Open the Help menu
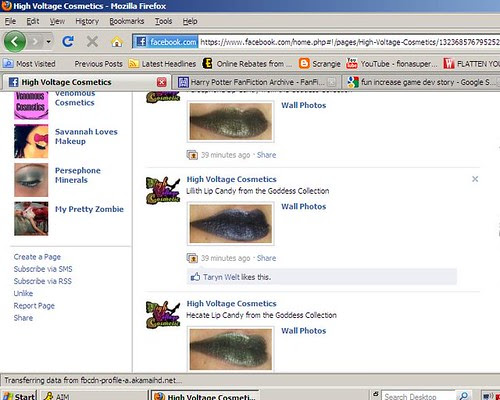Viewport: 500px width, 400px height. coord(190,21)
